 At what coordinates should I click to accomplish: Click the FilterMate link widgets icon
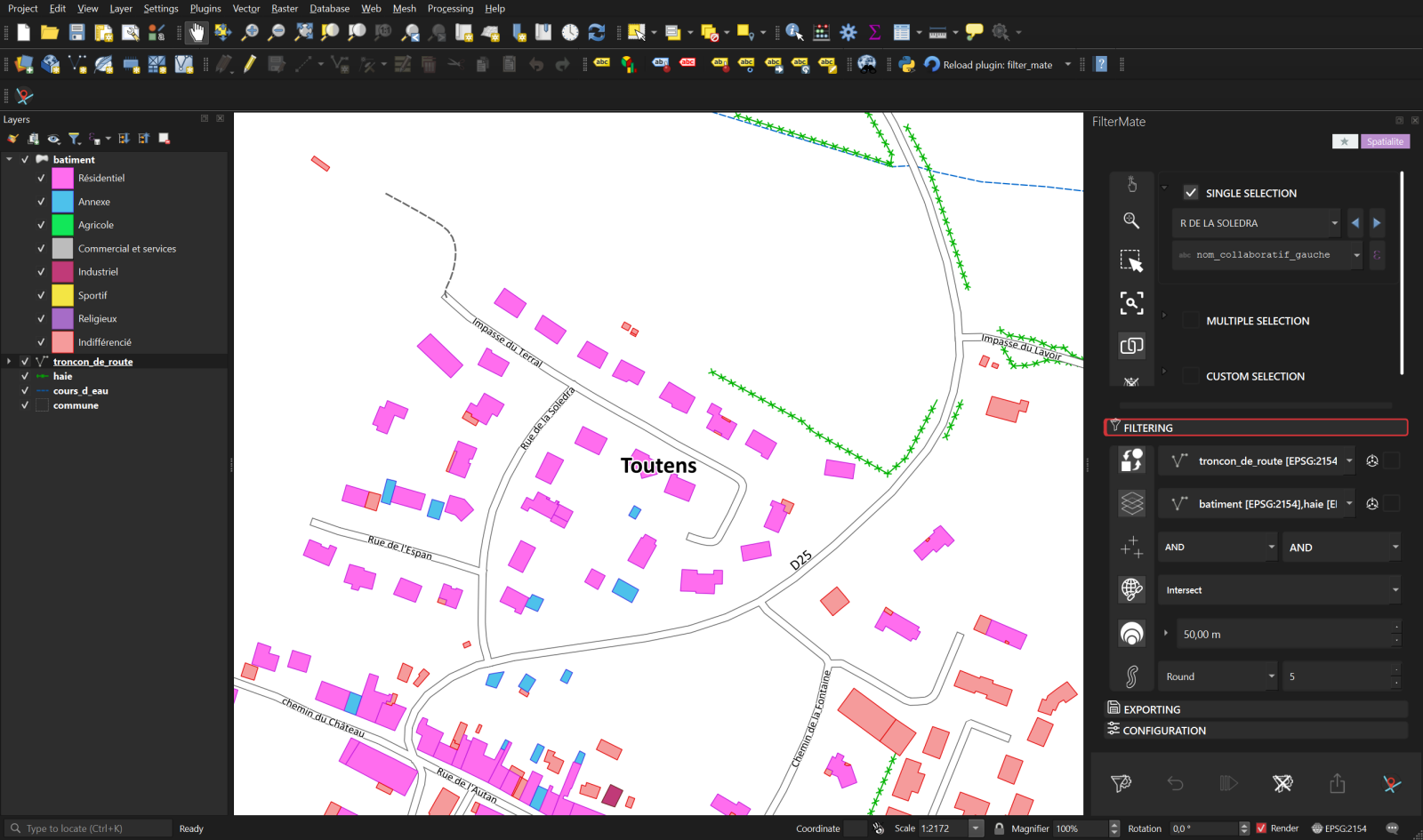click(x=1131, y=346)
